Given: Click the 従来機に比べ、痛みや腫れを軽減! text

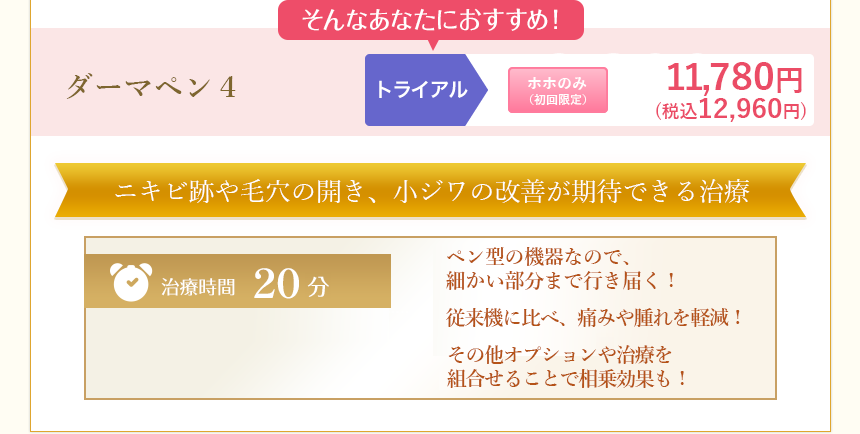Looking at the screenshot, I should [596, 318].
